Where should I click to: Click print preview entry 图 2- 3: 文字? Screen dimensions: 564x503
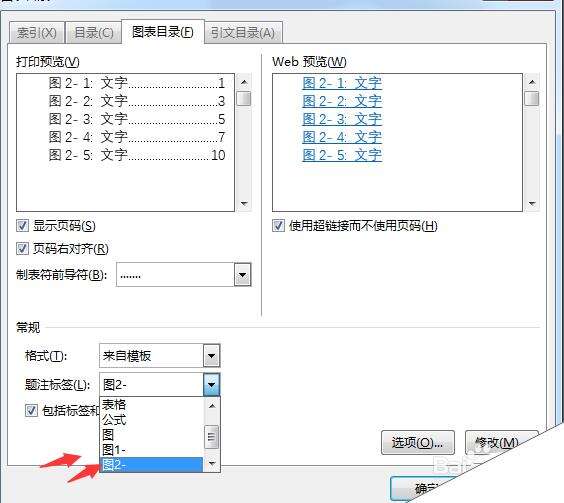(x=137, y=119)
